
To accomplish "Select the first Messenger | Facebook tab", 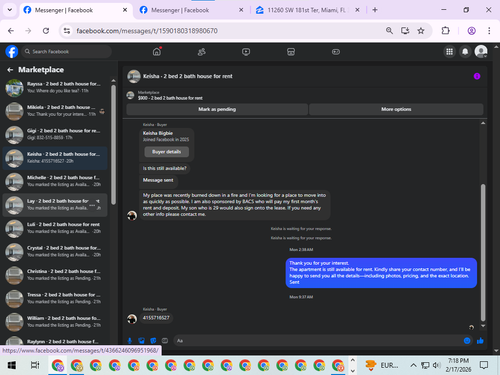I will click(75, 10).
